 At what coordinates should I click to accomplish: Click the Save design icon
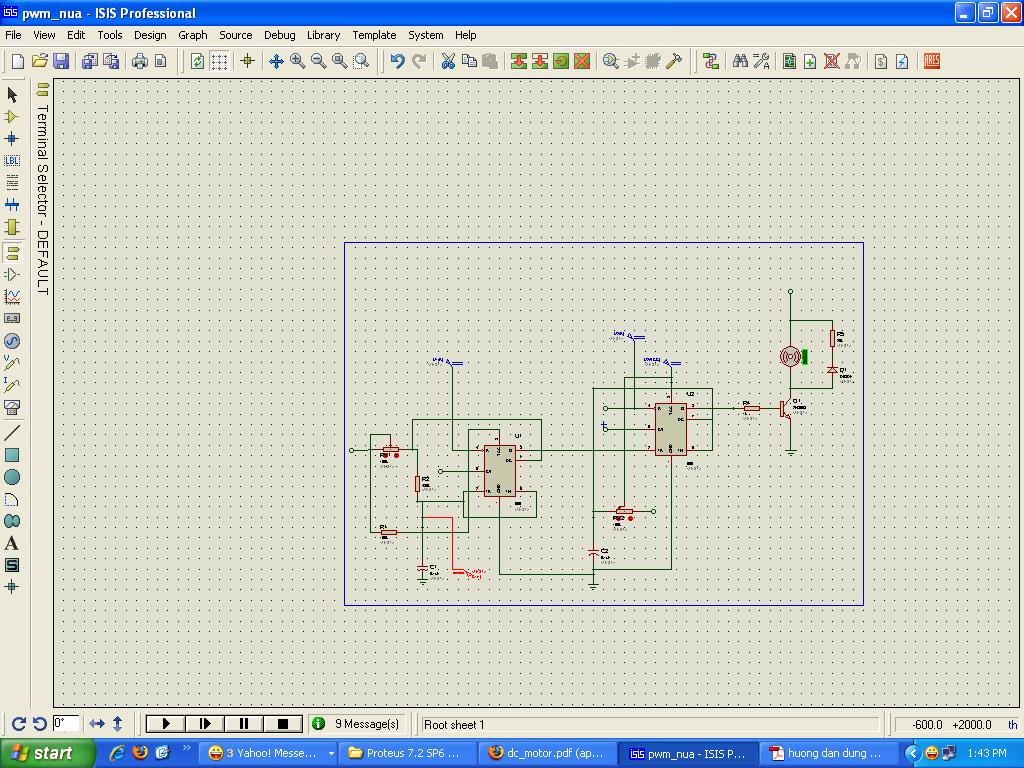coord(60,61)
